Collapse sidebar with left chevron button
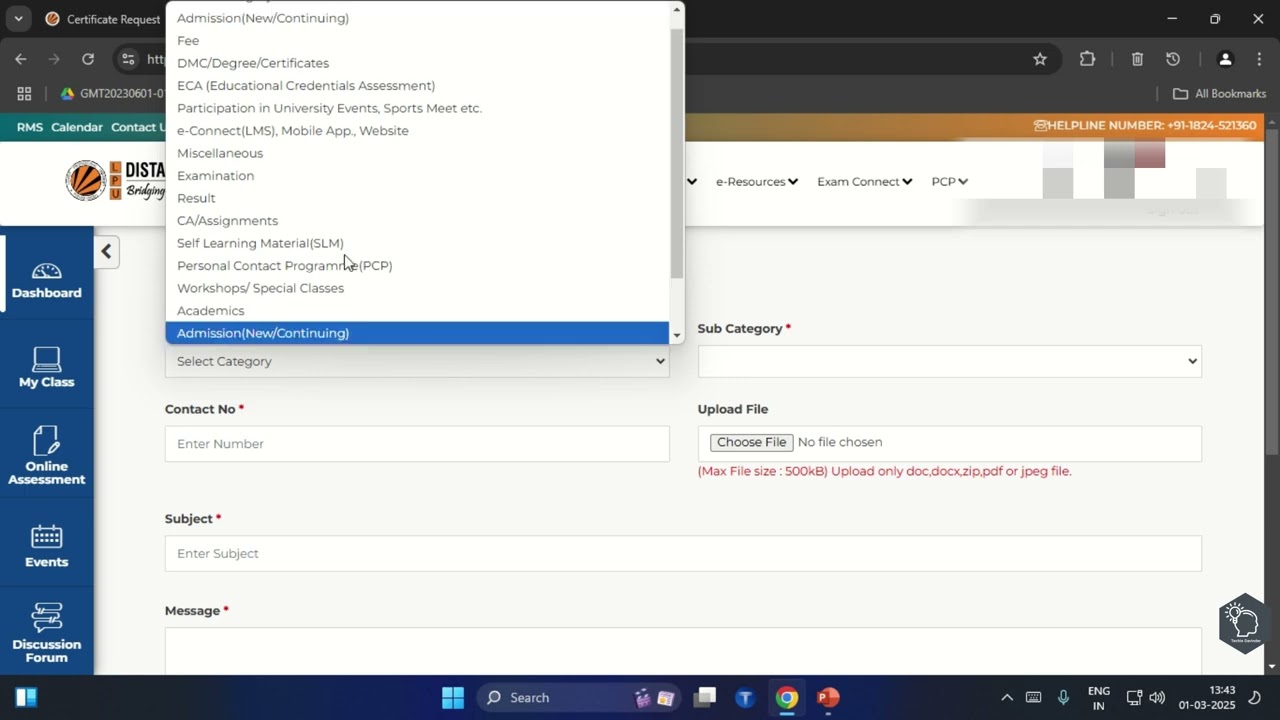The height and width of the screenshot is (720, 1280). click(106, 252)
